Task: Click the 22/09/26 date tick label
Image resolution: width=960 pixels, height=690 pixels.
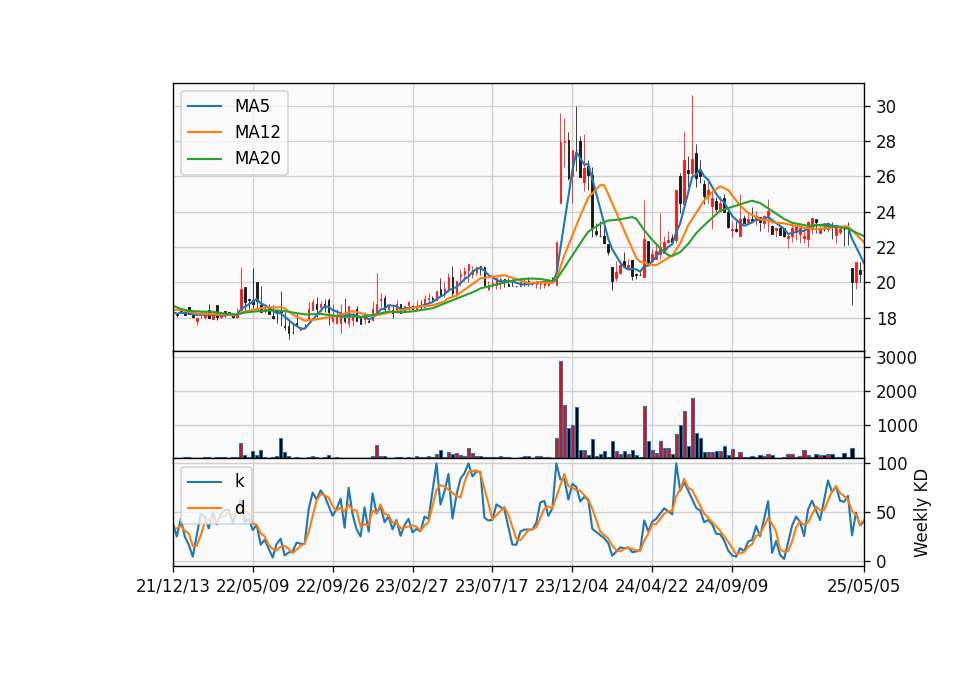Action: (332, 586)
